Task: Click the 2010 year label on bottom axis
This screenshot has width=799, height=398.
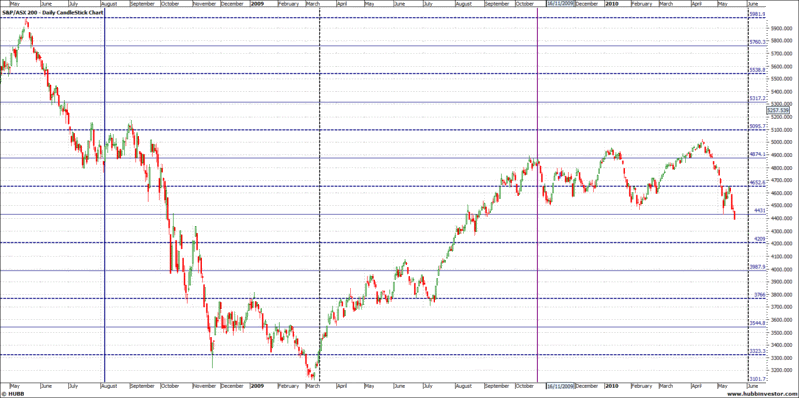Action: click(x=611, y=386)
